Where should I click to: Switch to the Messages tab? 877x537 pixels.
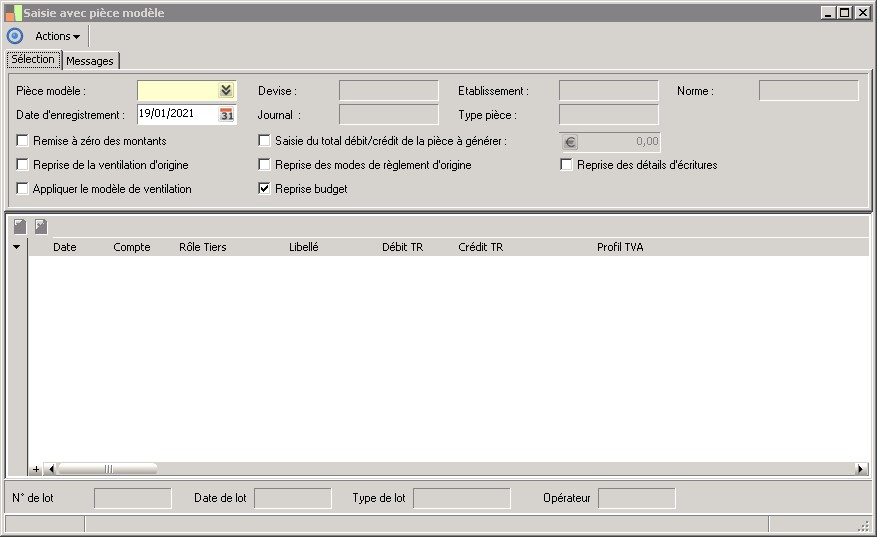[x=90, y=61]
